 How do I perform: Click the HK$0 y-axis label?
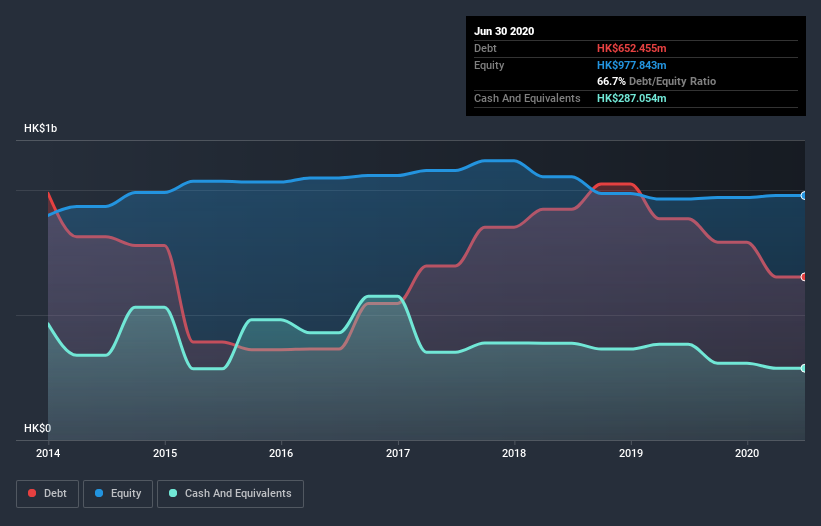pyautogui.click(x=38, y=429)
